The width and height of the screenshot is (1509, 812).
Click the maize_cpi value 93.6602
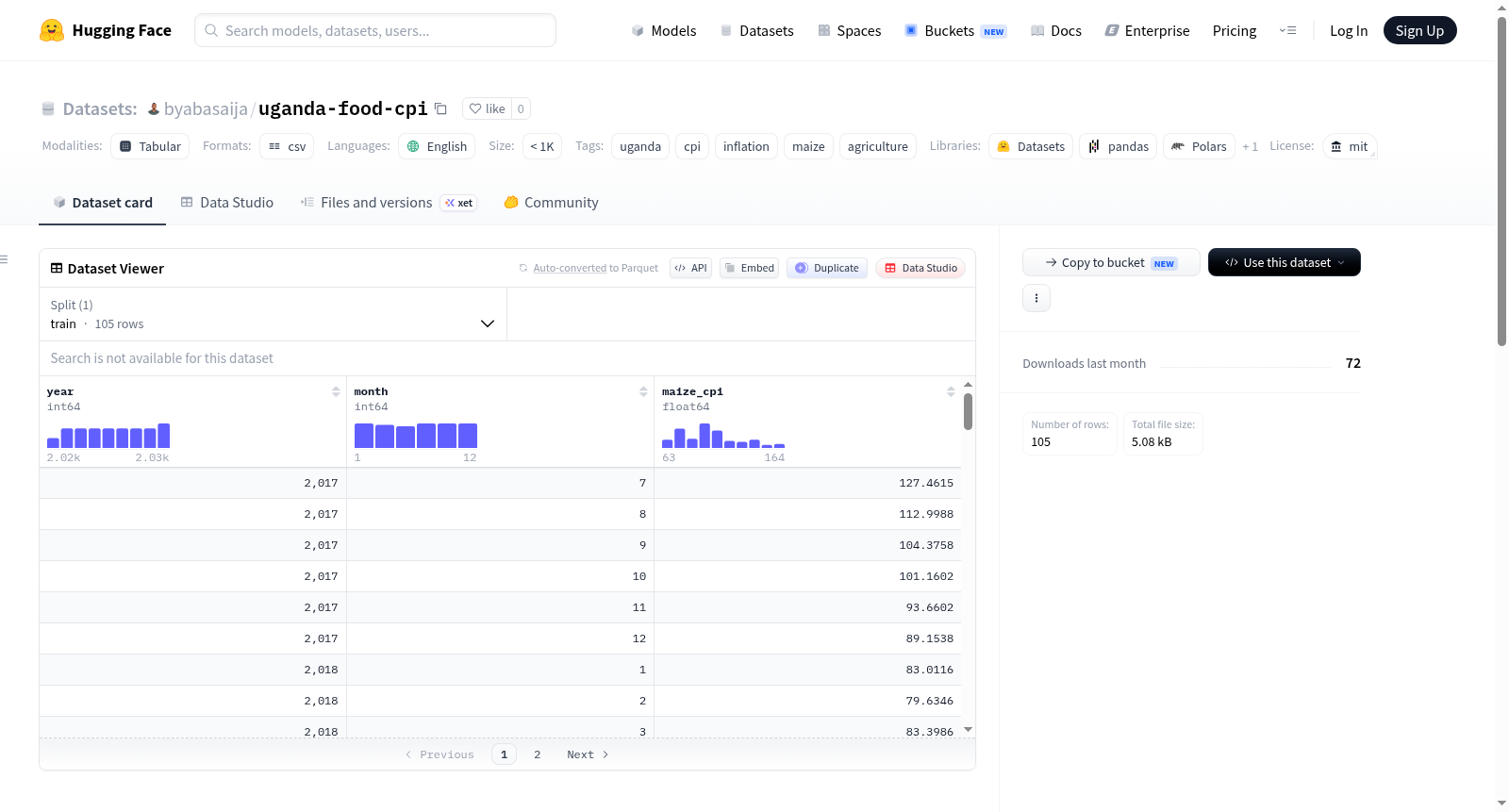(930, 607)
